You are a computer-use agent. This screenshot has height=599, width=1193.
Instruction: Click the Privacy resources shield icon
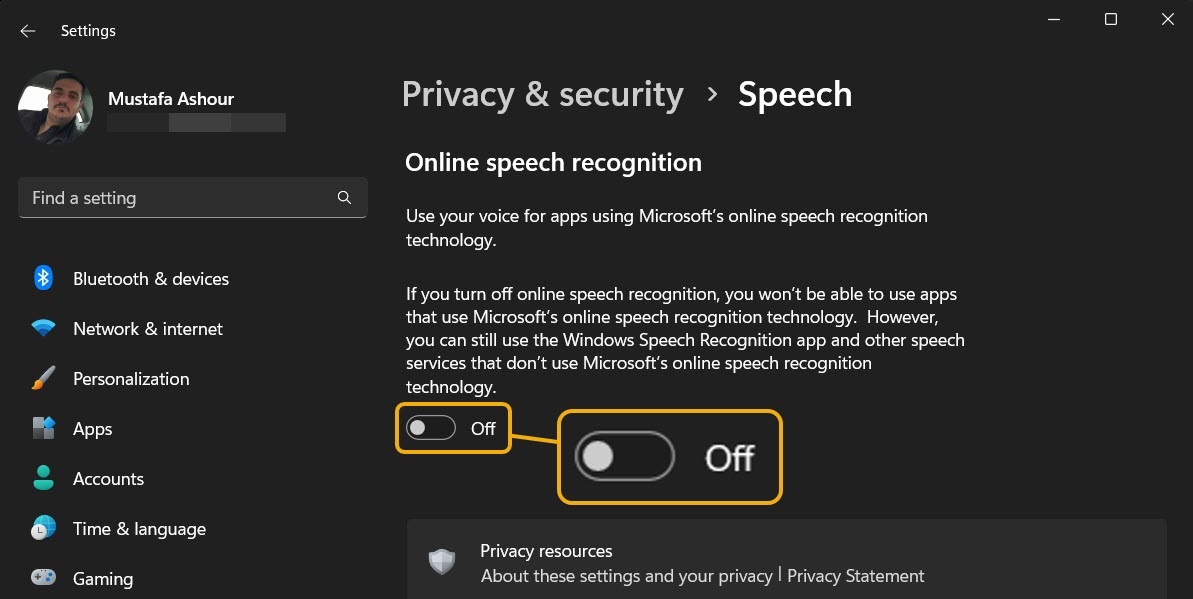pos(441,562)
